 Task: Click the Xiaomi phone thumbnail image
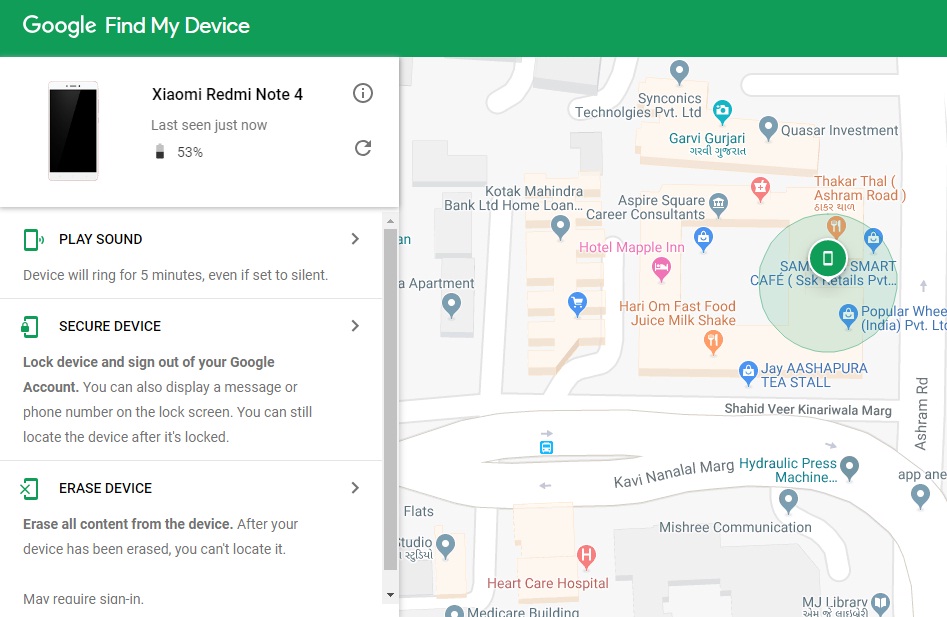(x=73, y=131)
